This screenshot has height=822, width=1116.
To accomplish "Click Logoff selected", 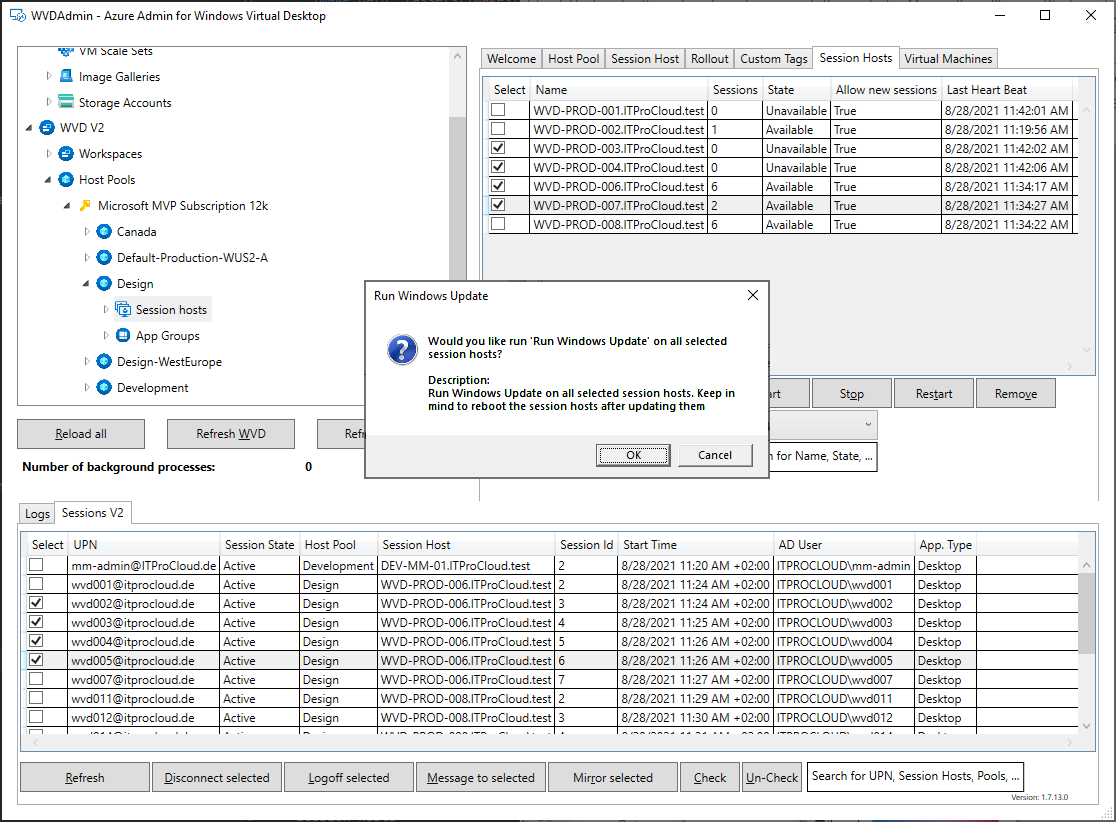I will point(349,778).
